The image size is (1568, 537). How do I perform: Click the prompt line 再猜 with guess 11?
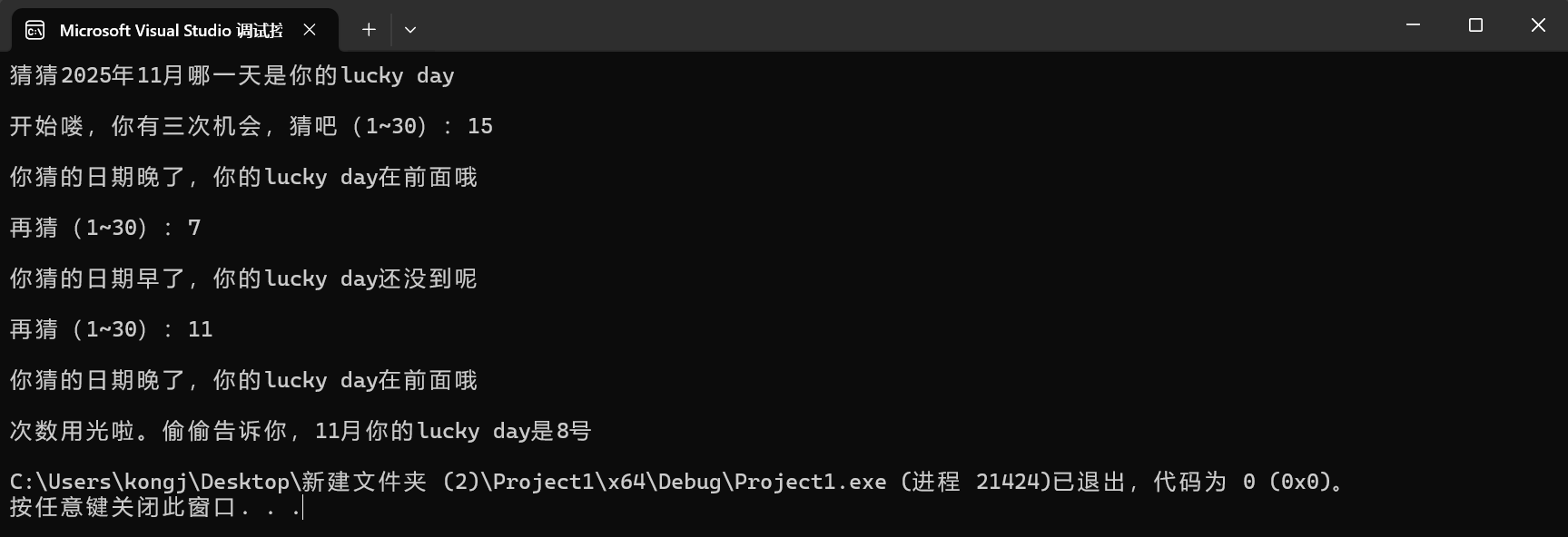[112, 329]
